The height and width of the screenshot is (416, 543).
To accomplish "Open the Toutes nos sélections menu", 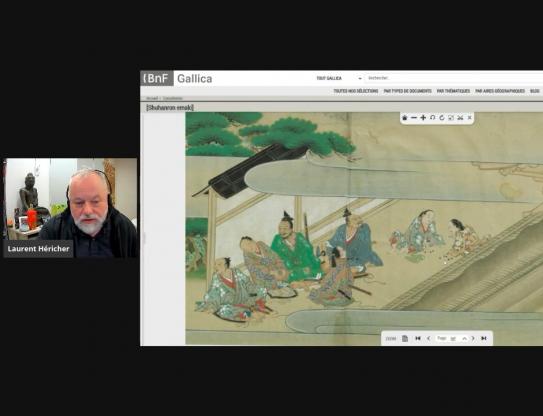I will click(x=356, y=91).
